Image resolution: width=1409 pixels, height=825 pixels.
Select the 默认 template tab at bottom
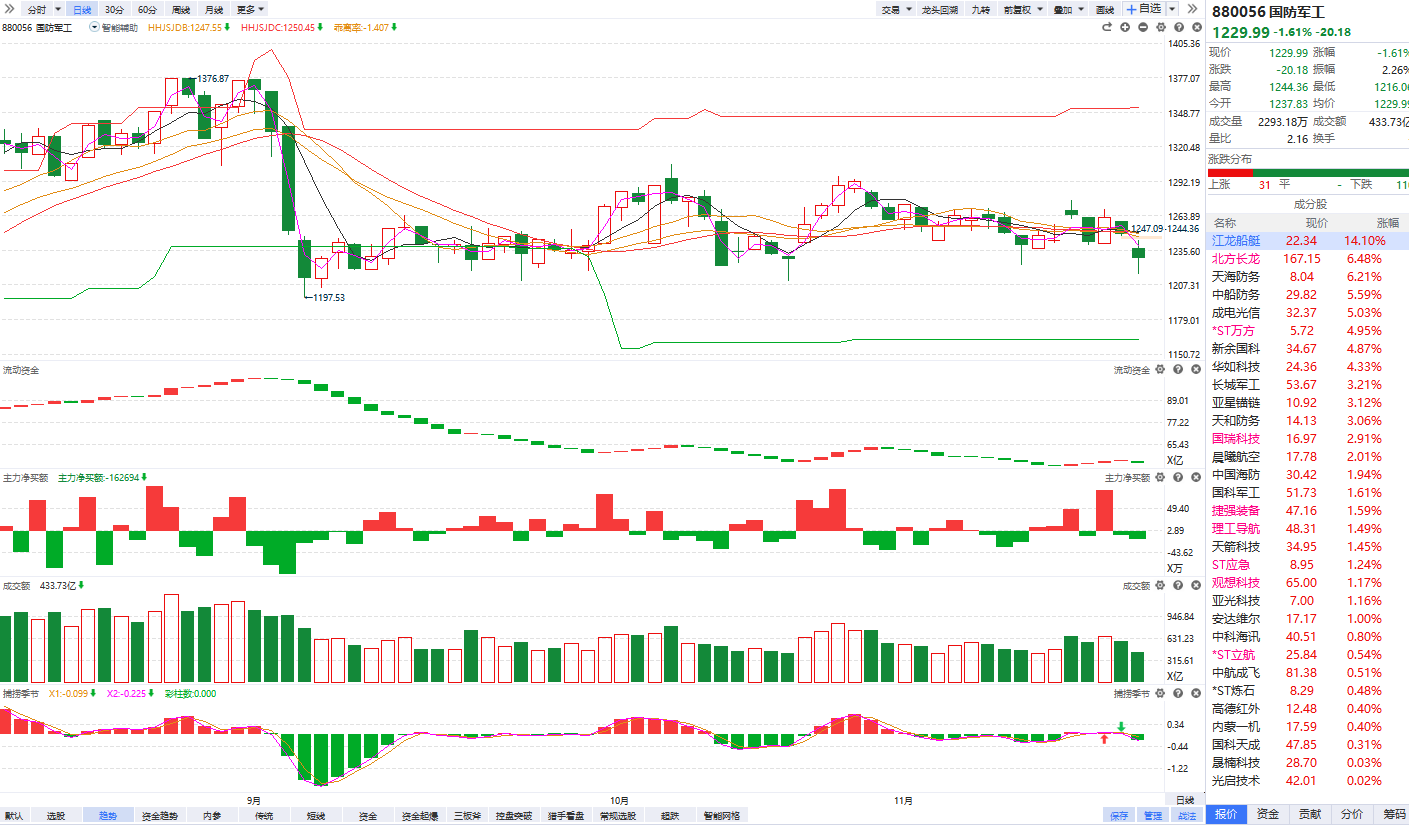(x=14, y=816)
